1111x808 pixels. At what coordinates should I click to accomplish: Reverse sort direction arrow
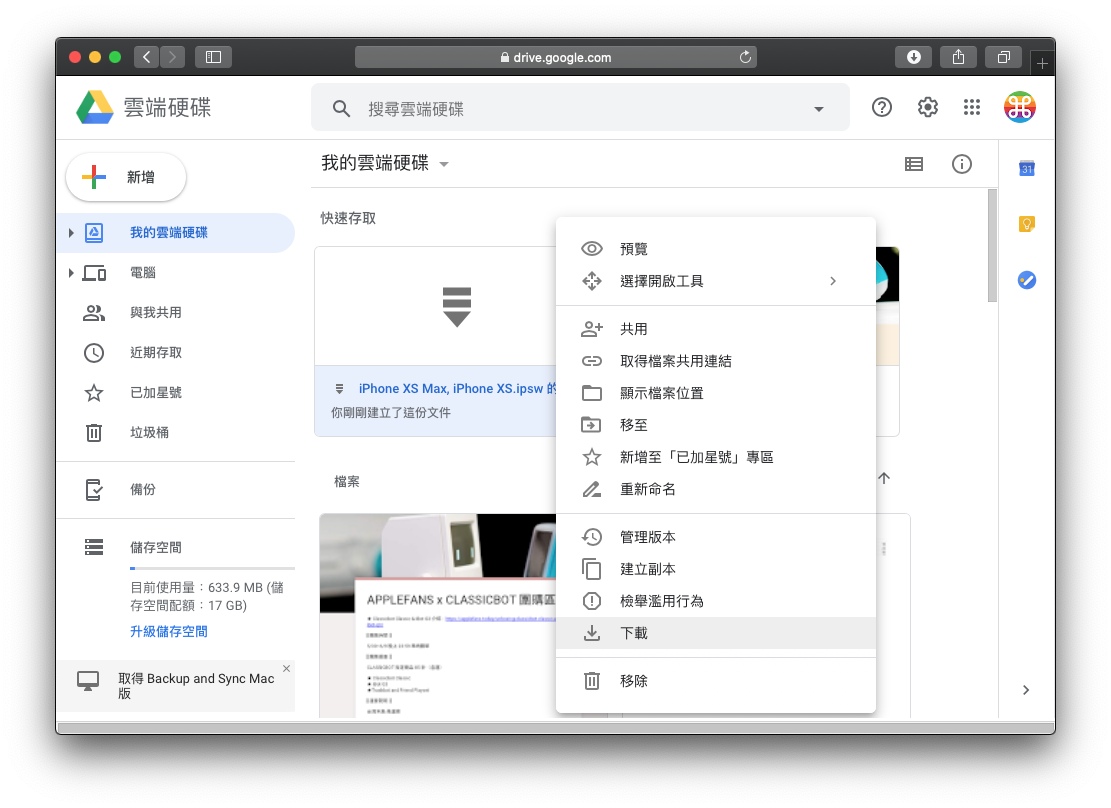tap(884, 478)
